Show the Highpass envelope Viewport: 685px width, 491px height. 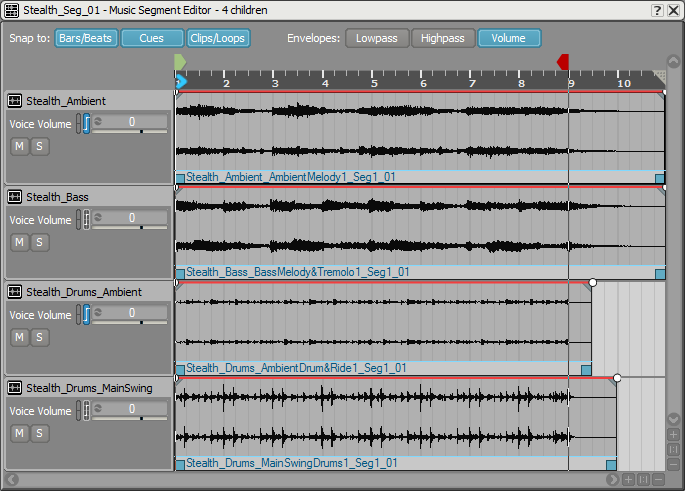click(443, 38)
